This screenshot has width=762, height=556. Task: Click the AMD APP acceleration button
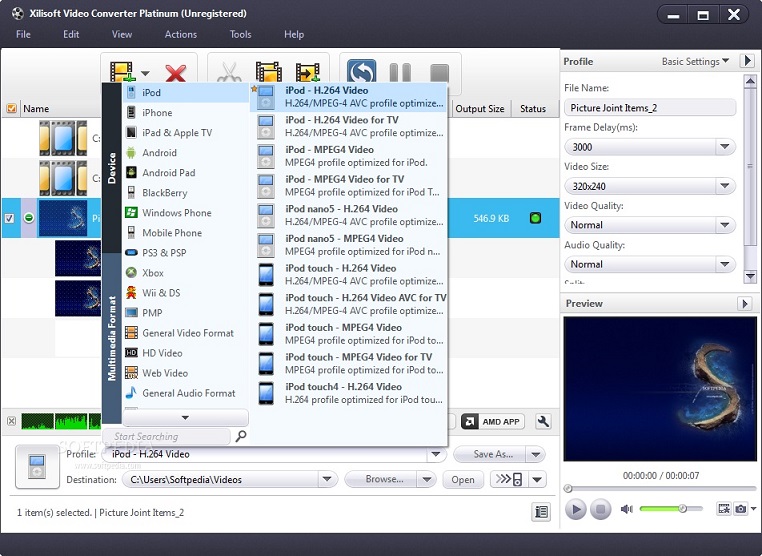494,422
